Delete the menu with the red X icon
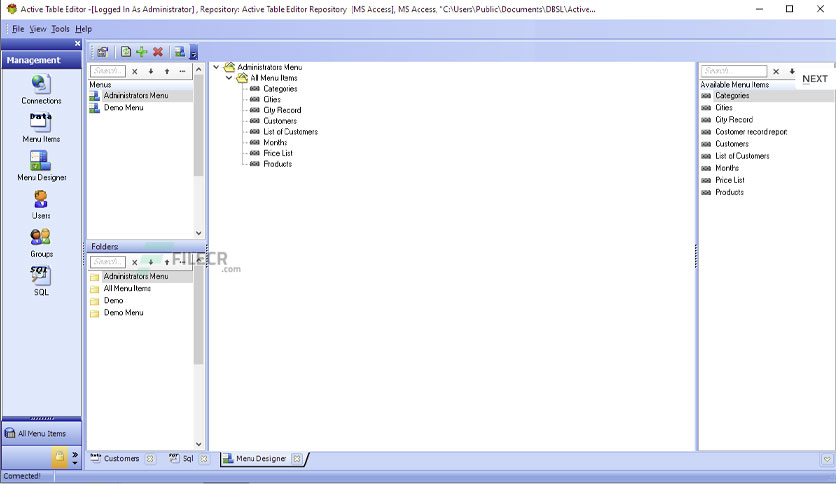Viewport: 836px width, 484px height. pos(158,52)
